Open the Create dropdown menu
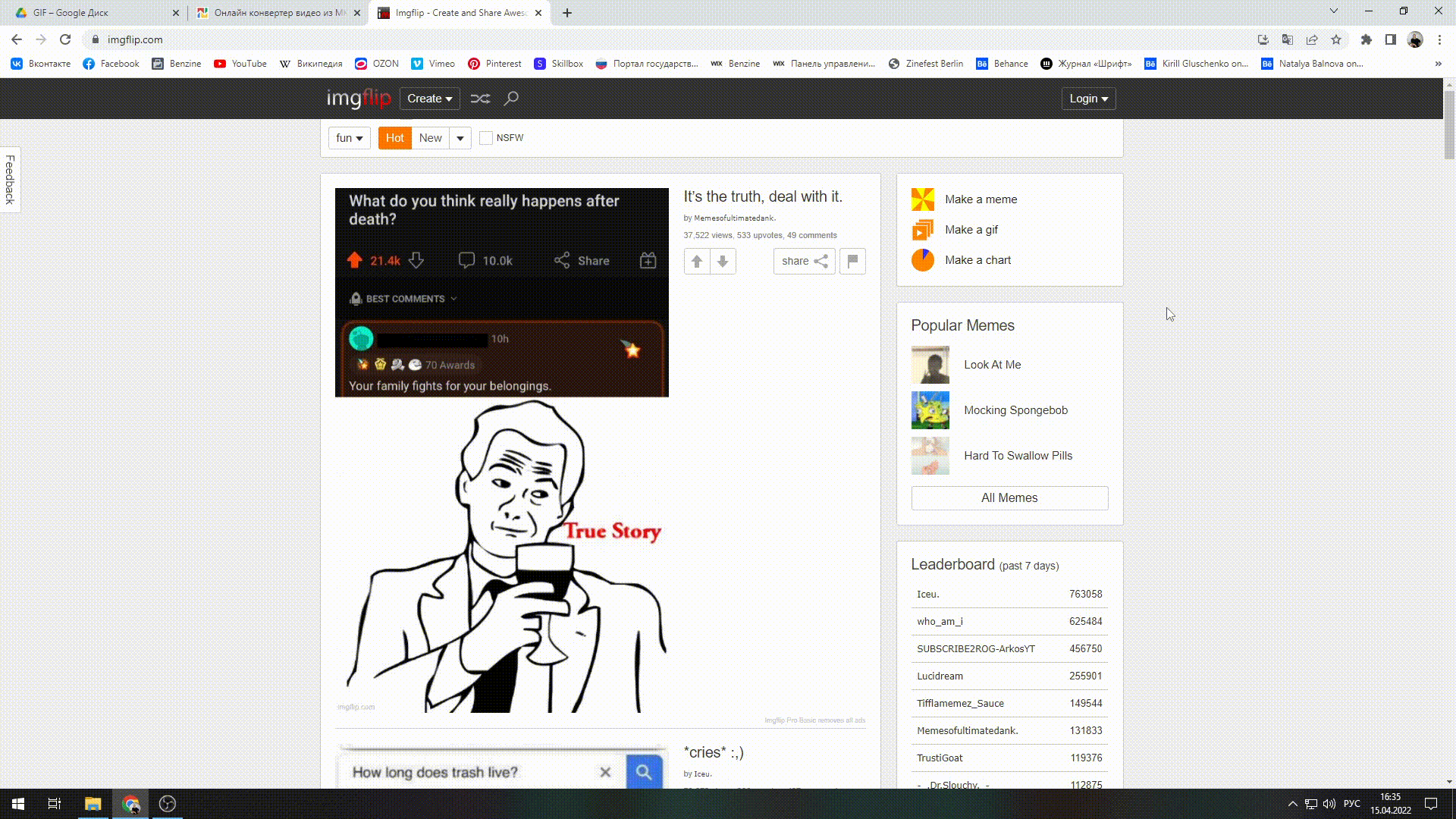 [429, 99]
